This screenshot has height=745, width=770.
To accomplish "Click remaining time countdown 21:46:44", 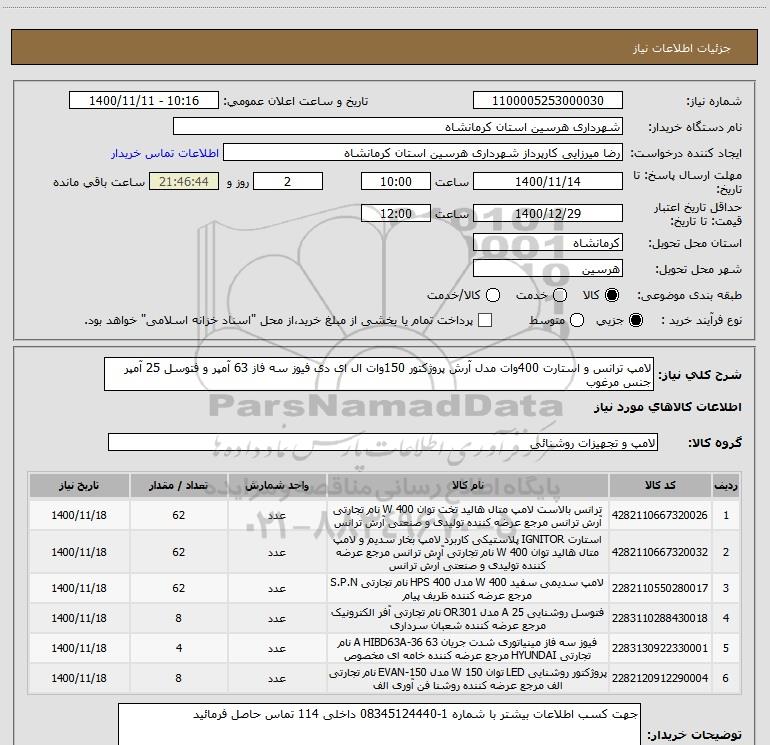I will [184, 182].
